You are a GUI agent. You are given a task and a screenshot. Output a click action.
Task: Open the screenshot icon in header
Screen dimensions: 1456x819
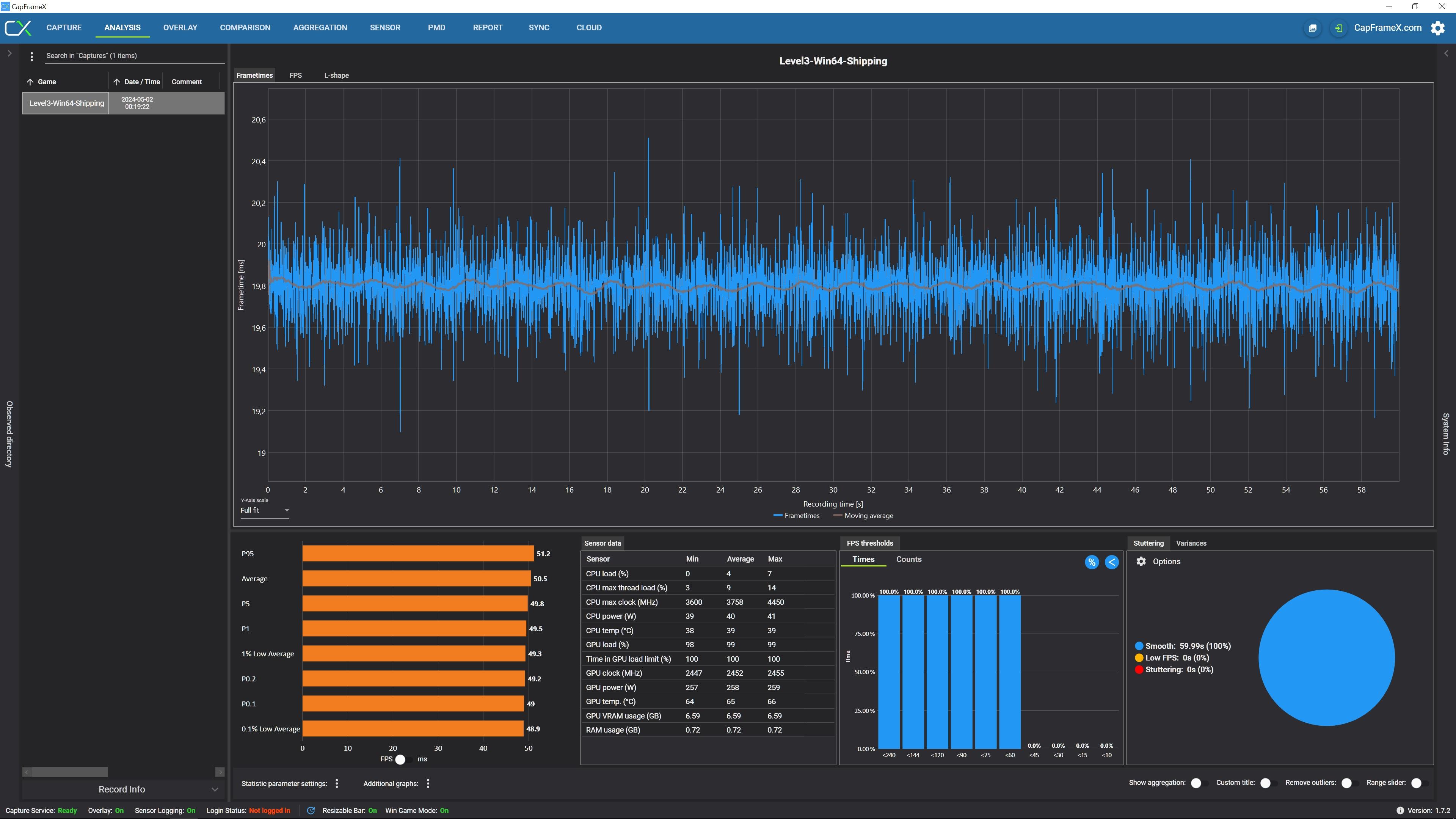point(1312,28)
